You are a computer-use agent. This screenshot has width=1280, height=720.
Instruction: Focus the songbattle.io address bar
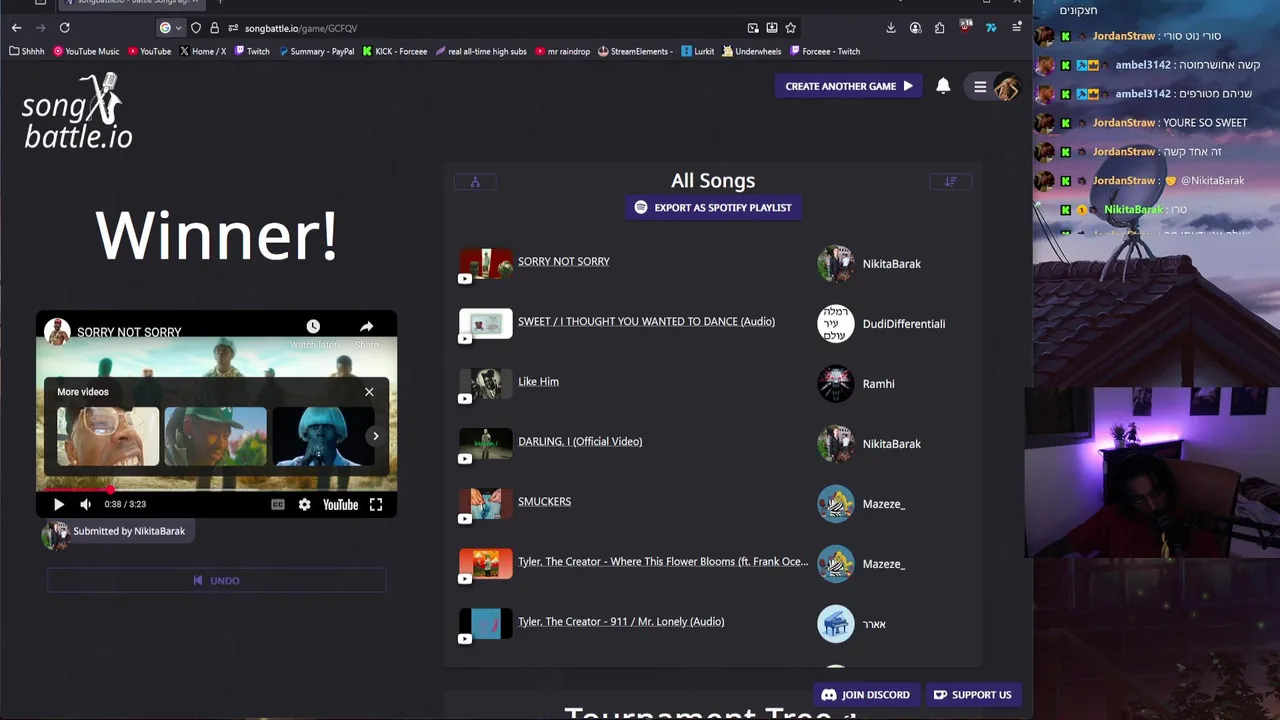coord(490,28)
